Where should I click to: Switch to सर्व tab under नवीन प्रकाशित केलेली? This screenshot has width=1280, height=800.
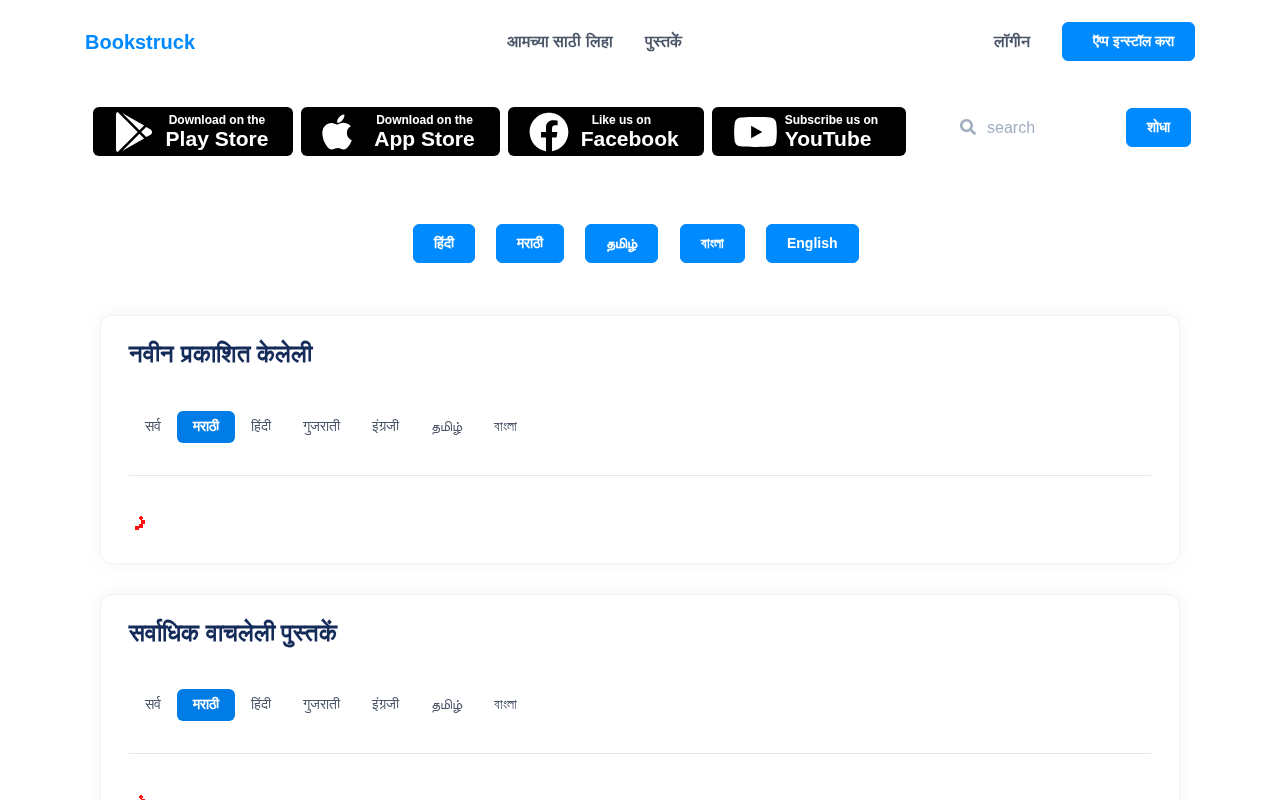click(x=153, y=427)
